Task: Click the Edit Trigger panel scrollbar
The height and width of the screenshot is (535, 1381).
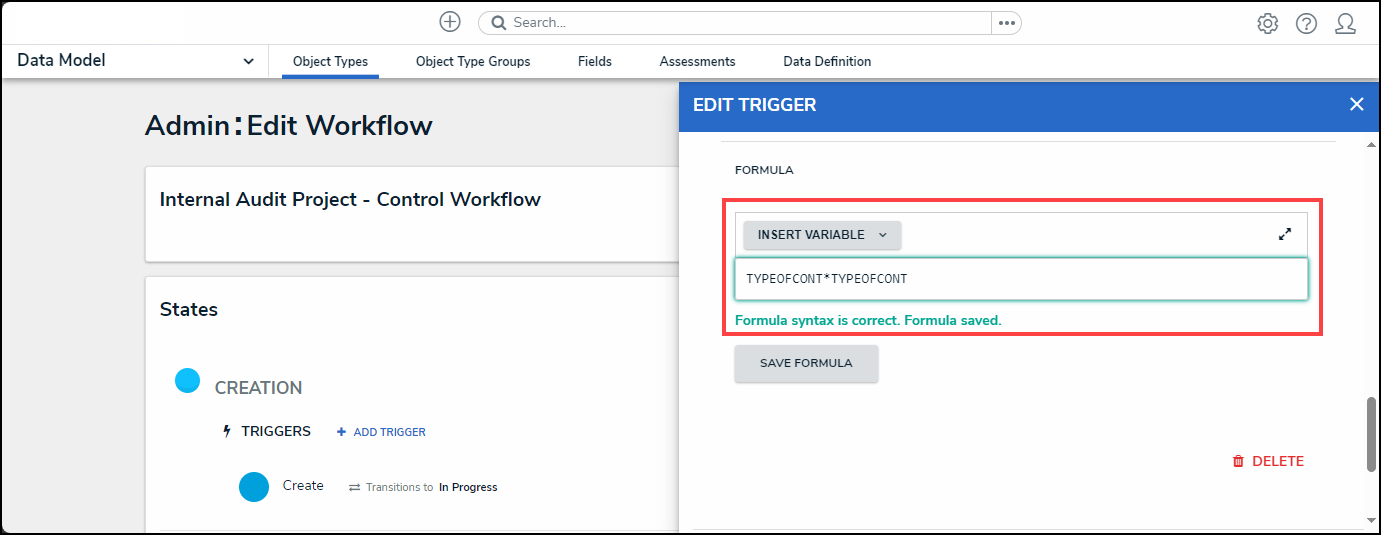Action: pyautogui.click(x=1371, y=434)
